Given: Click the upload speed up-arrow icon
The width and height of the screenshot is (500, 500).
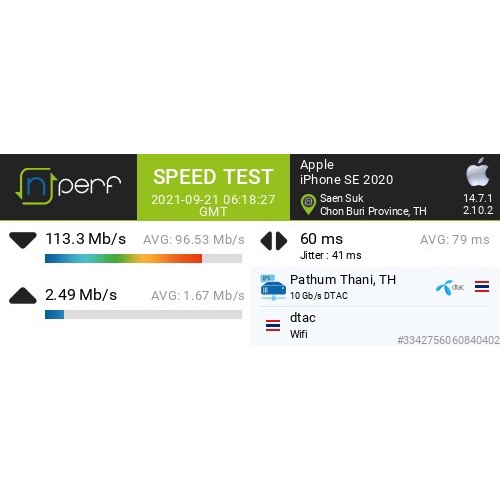Looking at the screenshot, I should 23,296.
